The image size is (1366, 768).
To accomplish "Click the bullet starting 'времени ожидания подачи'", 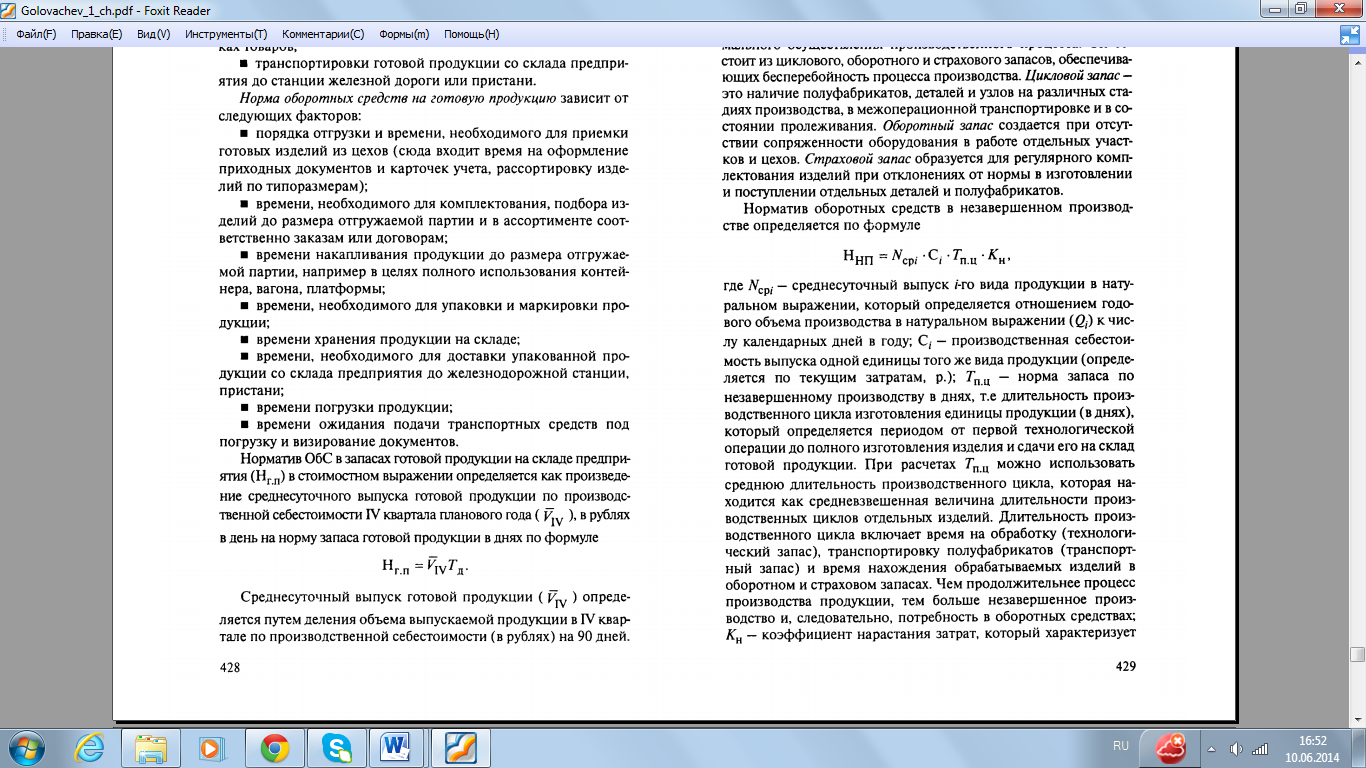I will point(424,432).
